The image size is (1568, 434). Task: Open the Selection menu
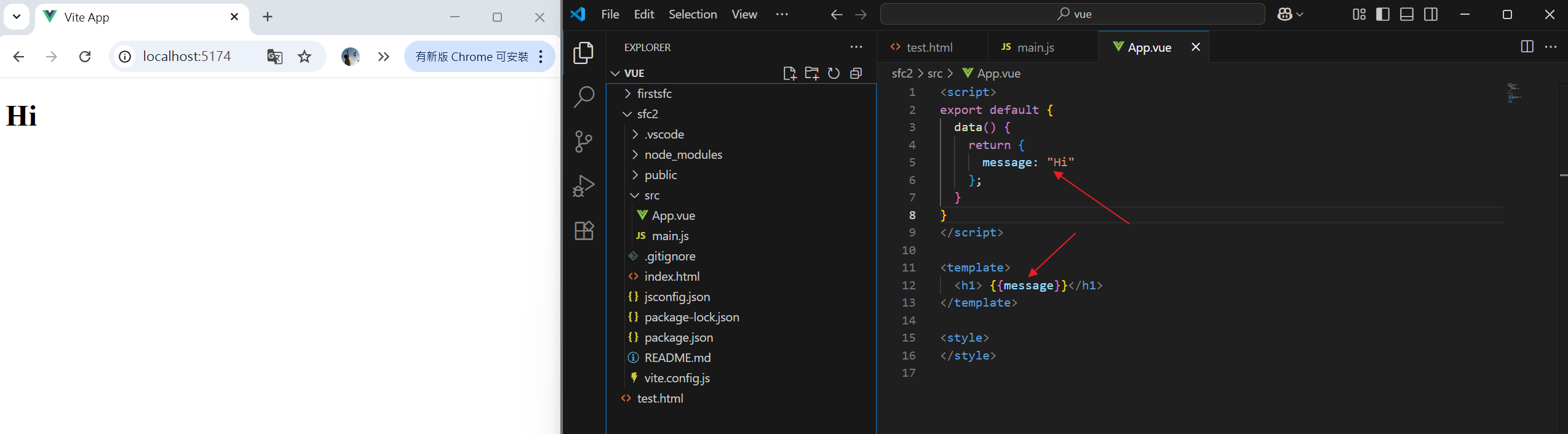(693, 14)
